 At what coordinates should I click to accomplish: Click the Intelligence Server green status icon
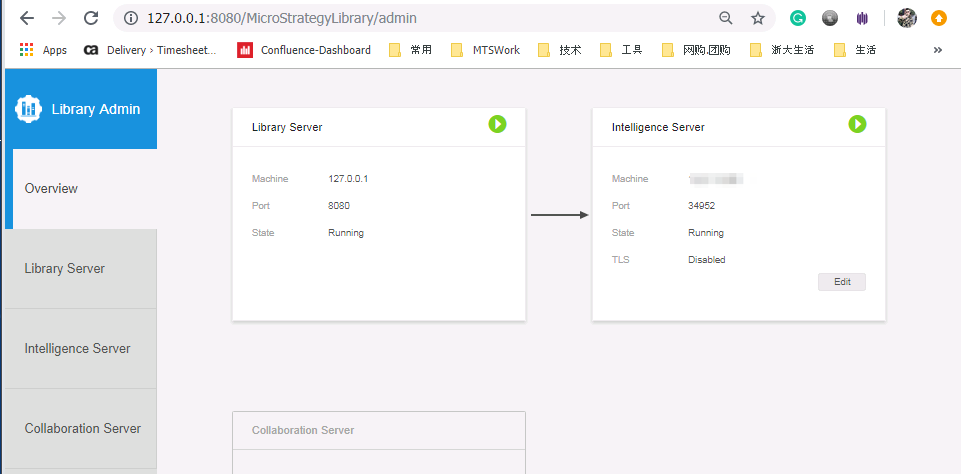pyautogui.click(x=857, y=124)
